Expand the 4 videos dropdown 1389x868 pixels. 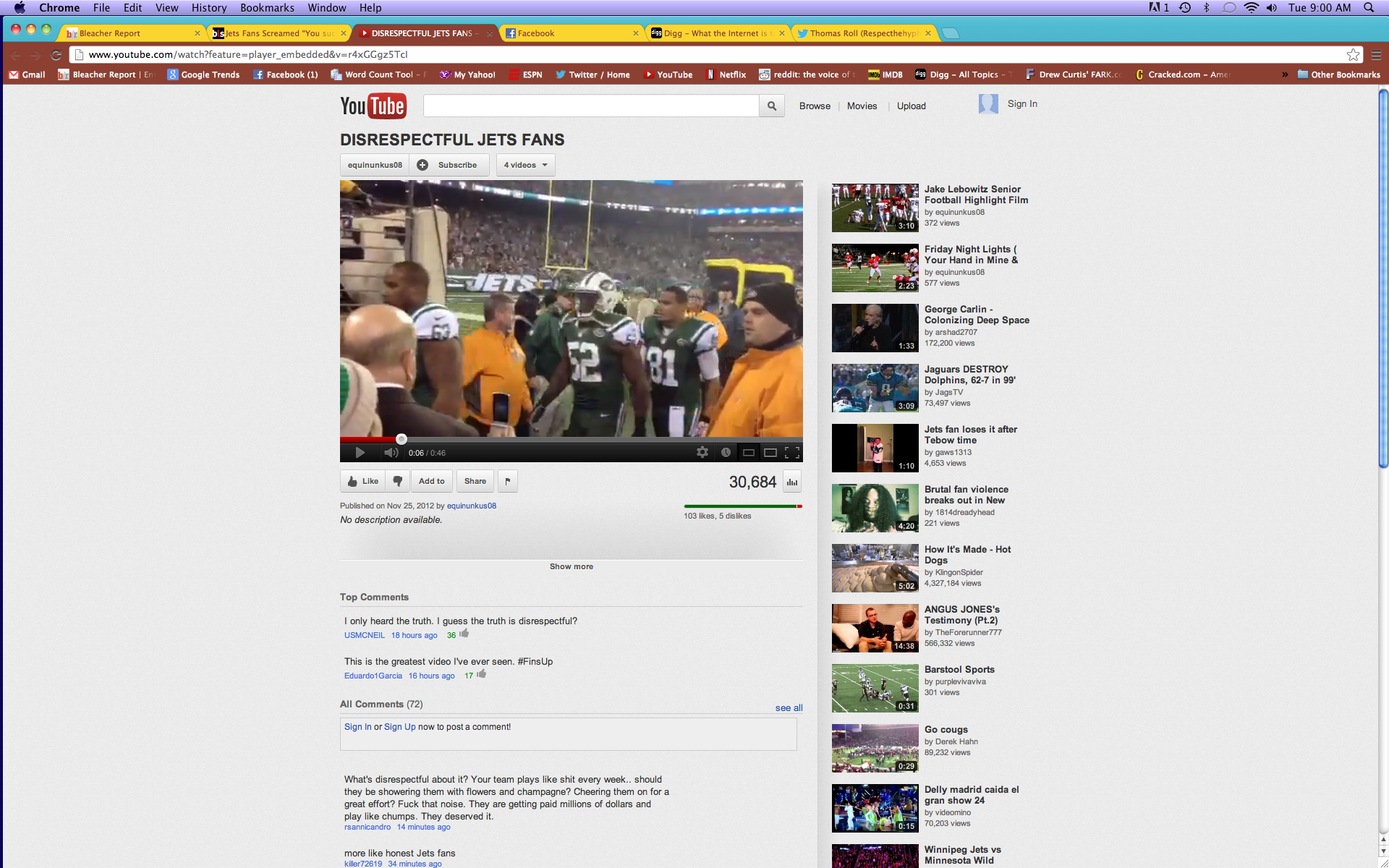click(525, 165)
